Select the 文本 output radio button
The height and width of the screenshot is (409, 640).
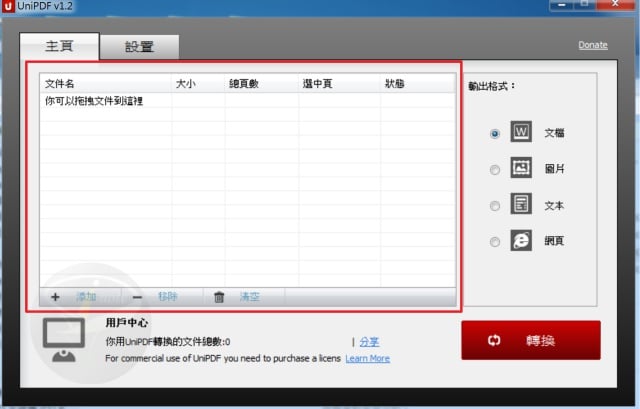495,206
